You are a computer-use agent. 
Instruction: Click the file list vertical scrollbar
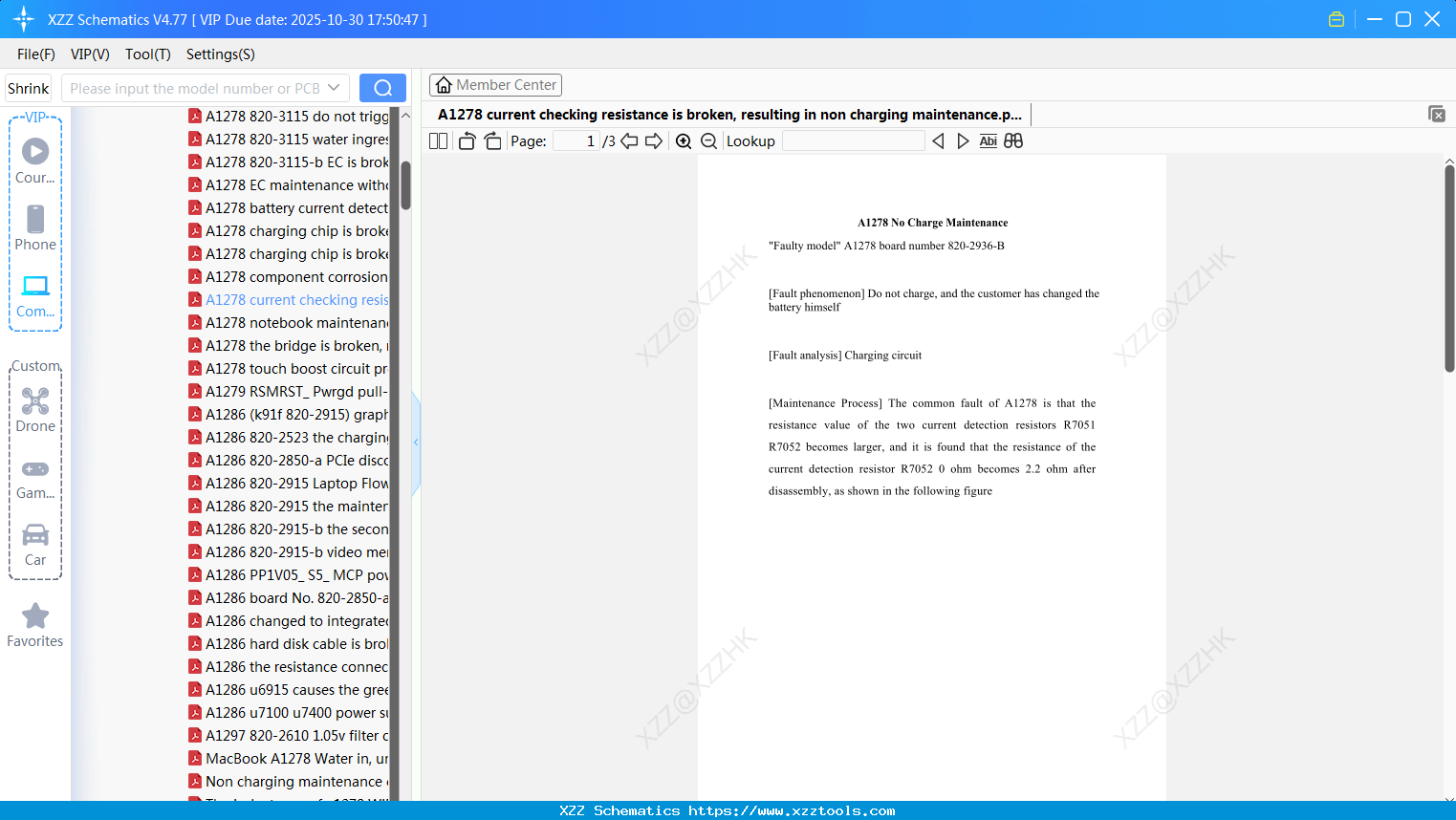405,185
